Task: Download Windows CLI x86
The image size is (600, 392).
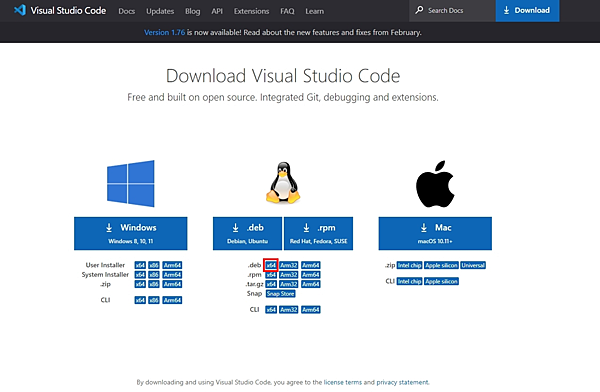Action: click(154, 300)
